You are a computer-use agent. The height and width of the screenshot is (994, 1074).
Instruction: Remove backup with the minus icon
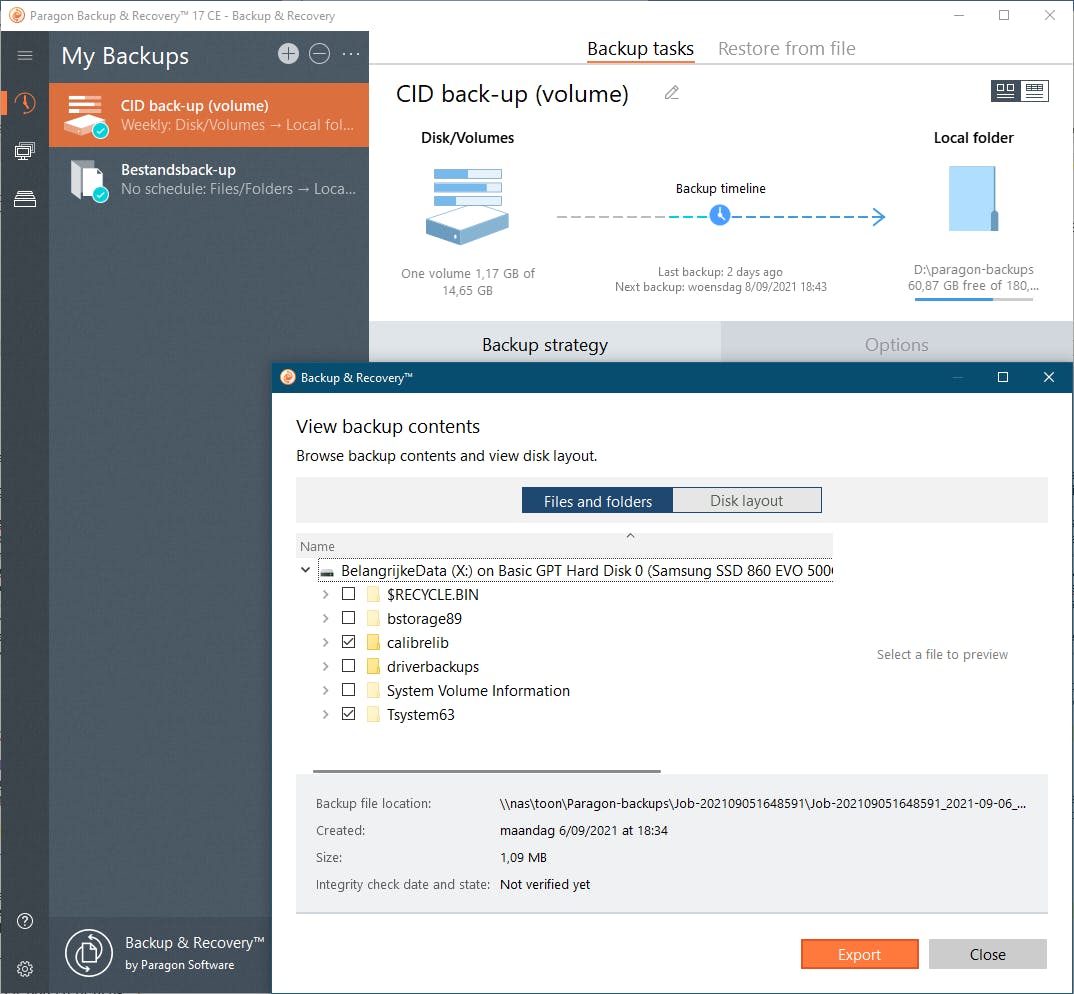[319, 53]
